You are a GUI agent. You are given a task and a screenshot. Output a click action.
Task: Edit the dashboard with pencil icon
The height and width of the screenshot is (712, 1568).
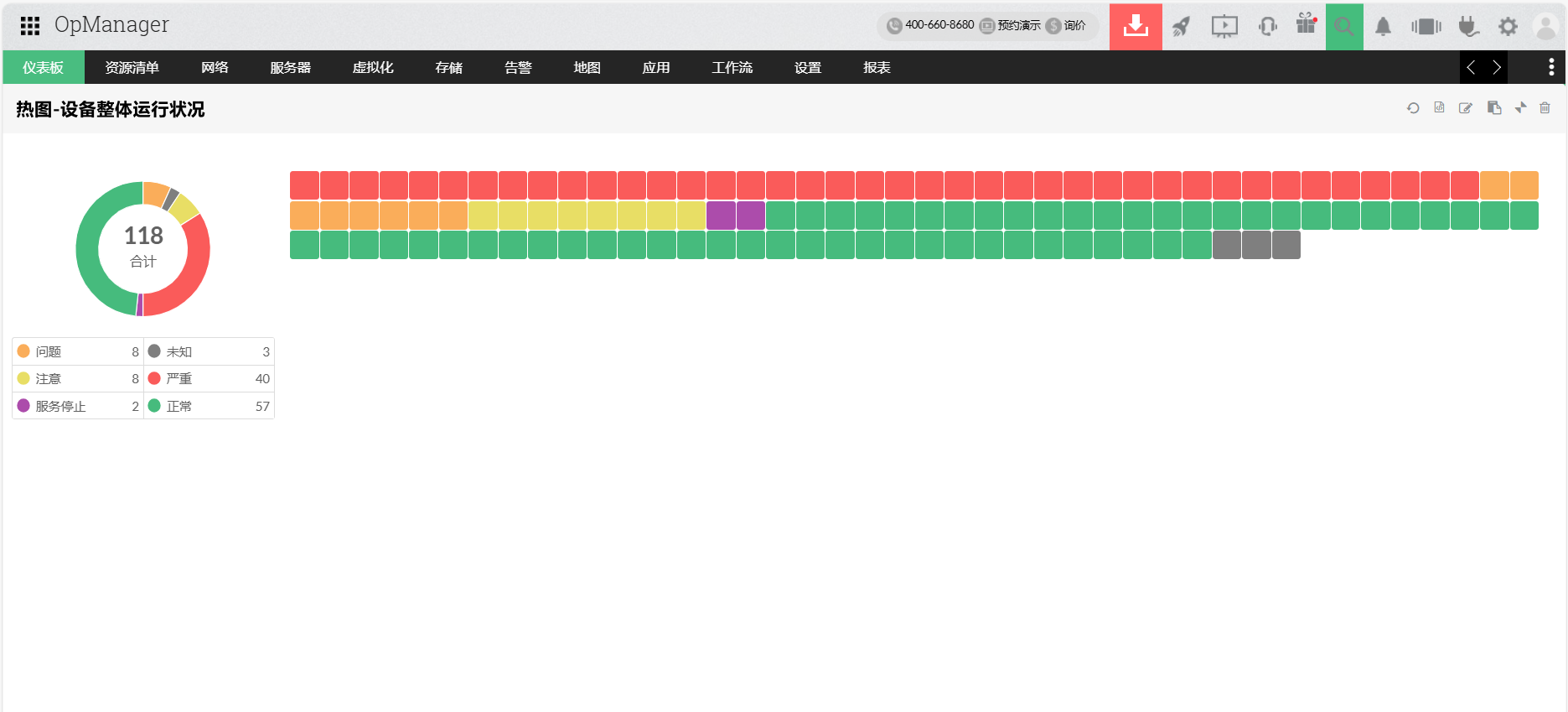[x=1466, y=108]
